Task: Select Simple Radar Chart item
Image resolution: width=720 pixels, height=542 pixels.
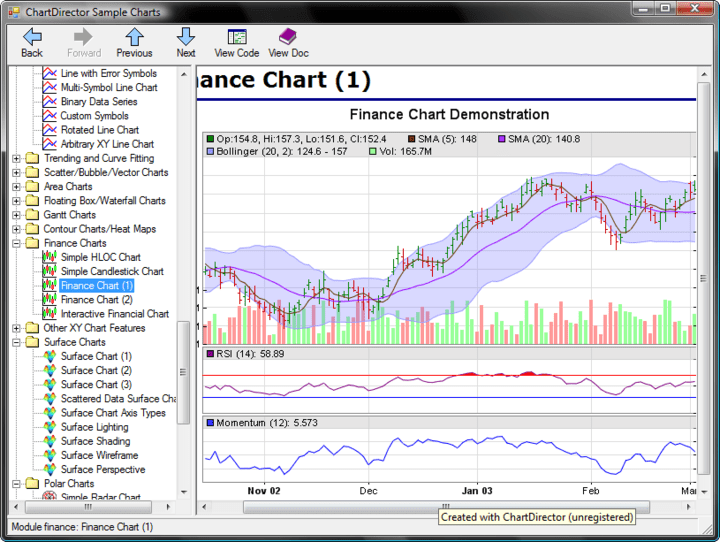Action: pyautogui.click(x=101, y=497)
